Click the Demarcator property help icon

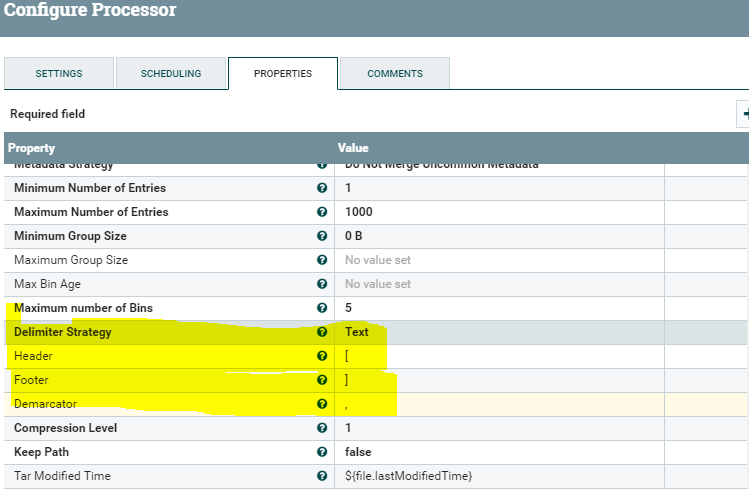(x=322, y=404)
